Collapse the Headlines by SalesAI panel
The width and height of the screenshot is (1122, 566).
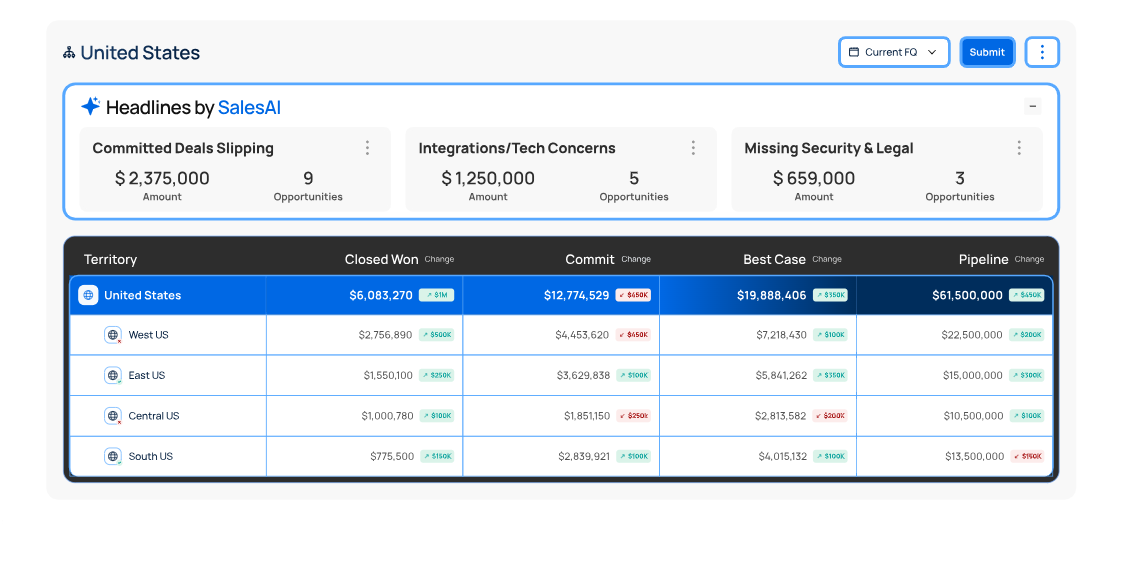coord(1033,107)
